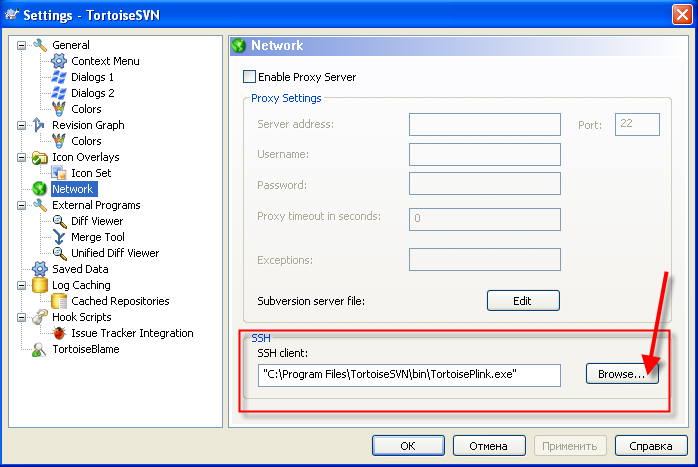The height and width of the screenshot is (467, 698).
Task: Open the Revision Graph branch icon
Action: tap(39, 125)
